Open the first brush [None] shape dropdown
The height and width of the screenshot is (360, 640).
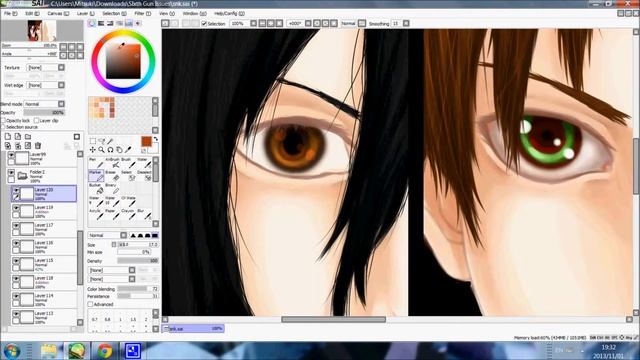(x=112, y=270)
